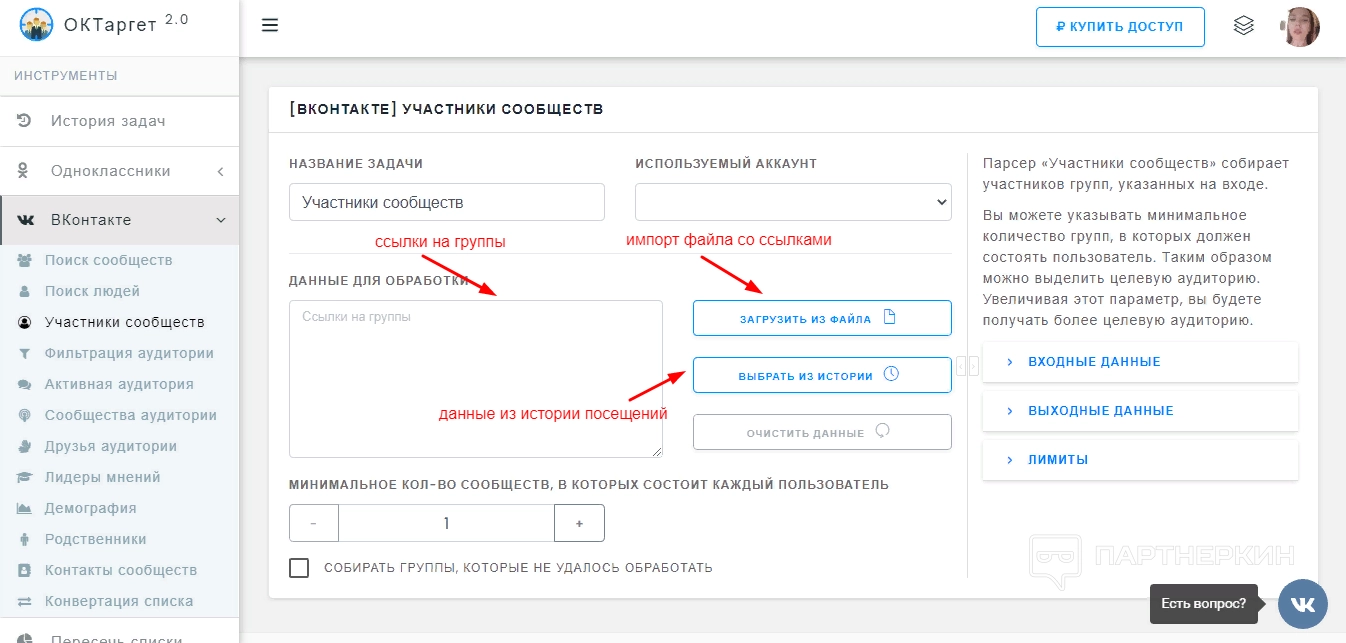Click the user profile avatar
The image size is (1346, 643).
pyautogui.click(x=1299, y=27)
